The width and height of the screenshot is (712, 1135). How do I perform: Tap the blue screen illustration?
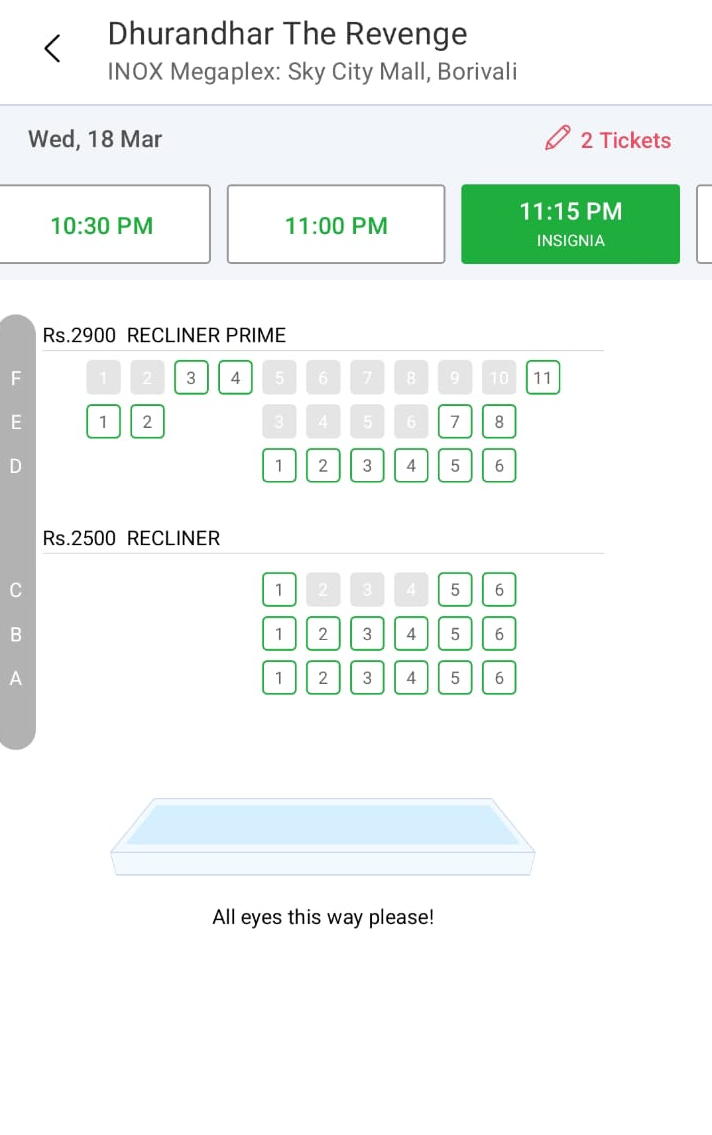click(x=322, y=835)
